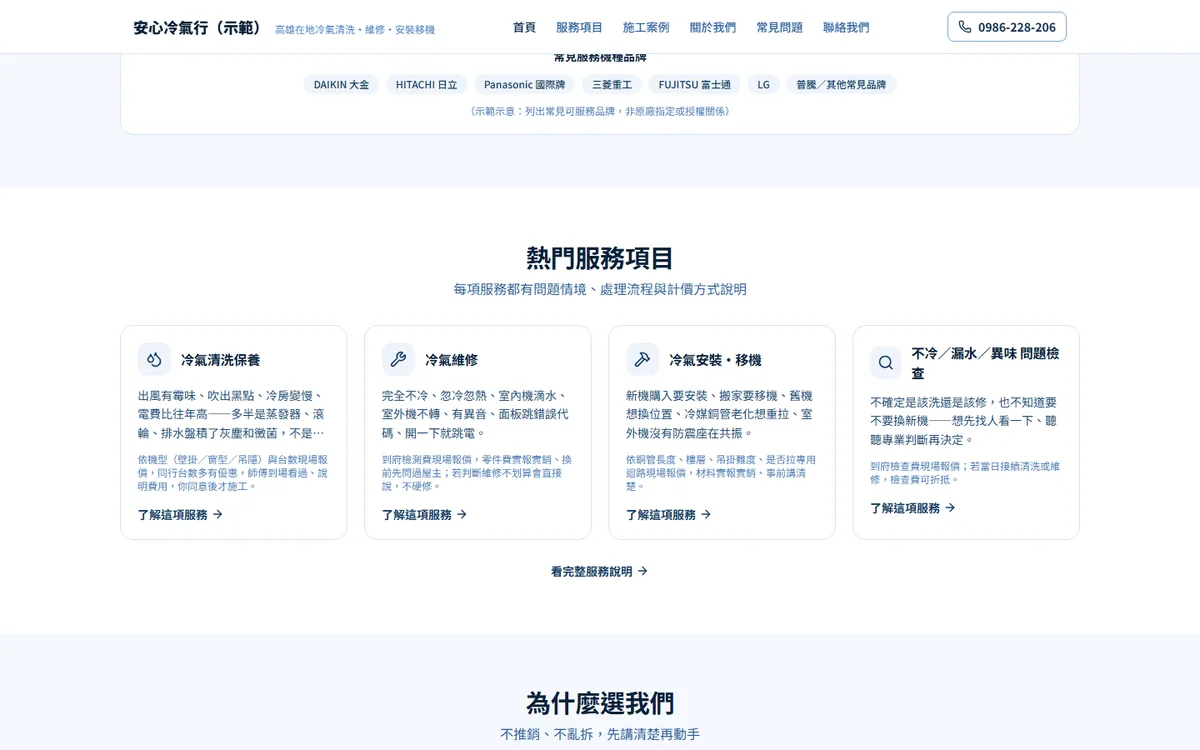Select the Panasonic 國際牌 brand chip
The image size is (1200, 750).
point(524,84)
